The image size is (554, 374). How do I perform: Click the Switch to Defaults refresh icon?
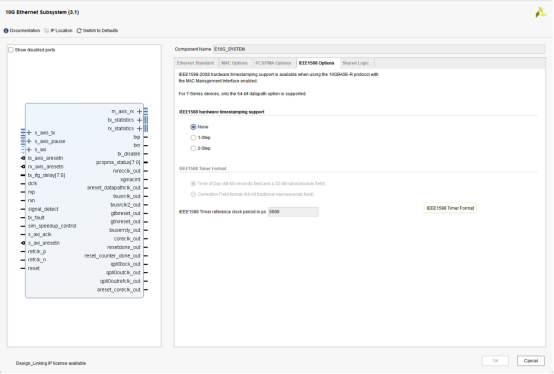click(79, 31)
